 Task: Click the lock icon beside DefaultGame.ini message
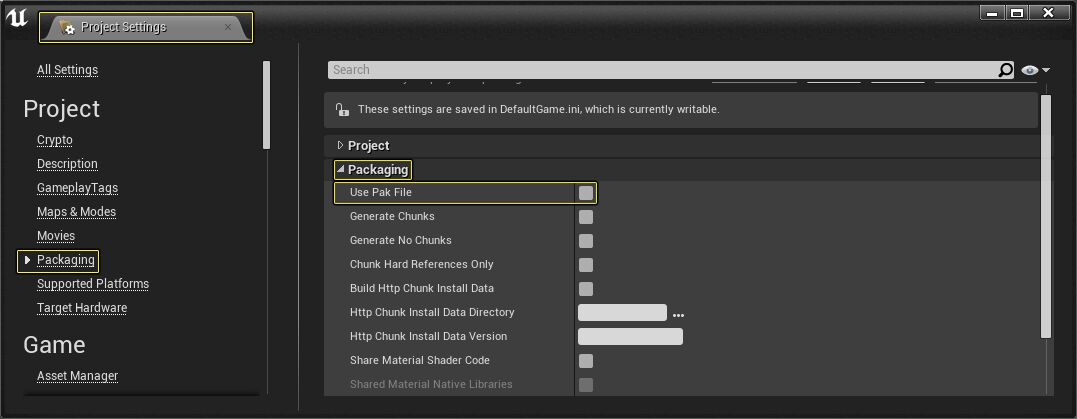(342, 110)
